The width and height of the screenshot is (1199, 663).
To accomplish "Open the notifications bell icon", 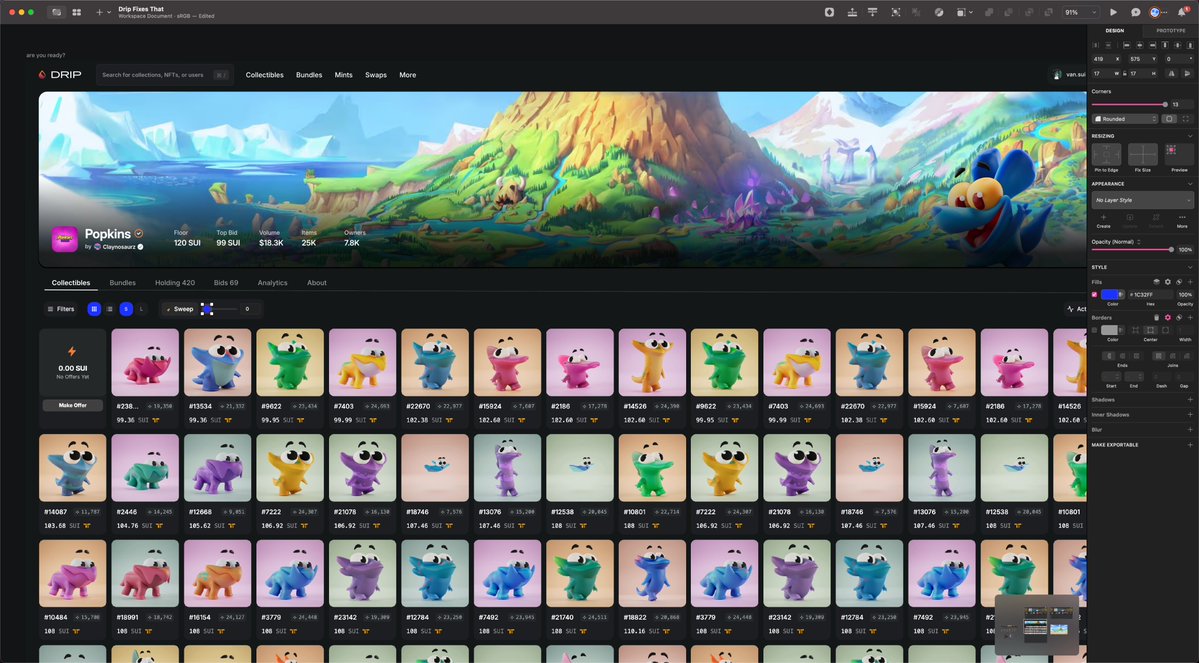I will click(x=1182, y=12).
